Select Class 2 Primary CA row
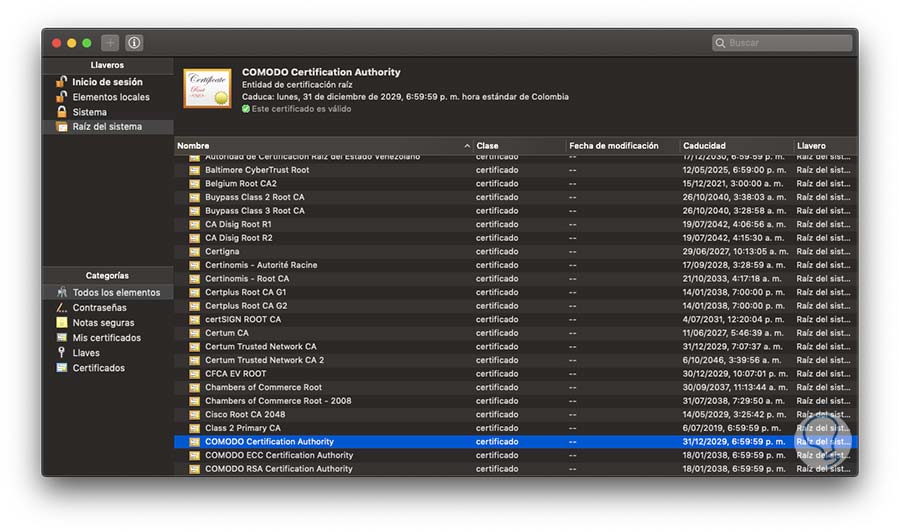 pos(516,428)
